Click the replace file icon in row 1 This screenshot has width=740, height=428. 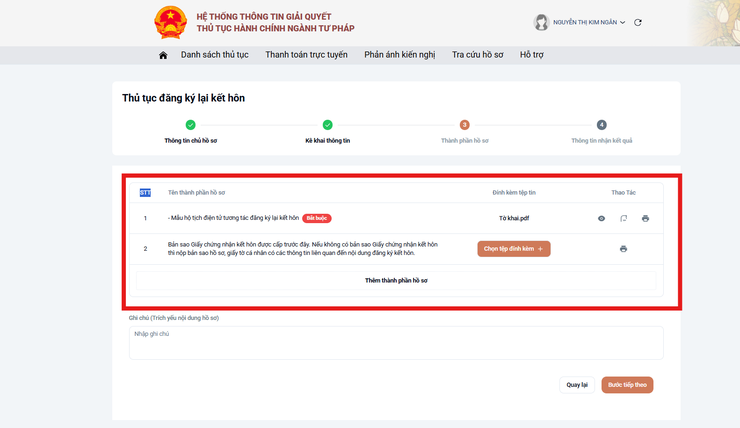click(x=623, y=218)
